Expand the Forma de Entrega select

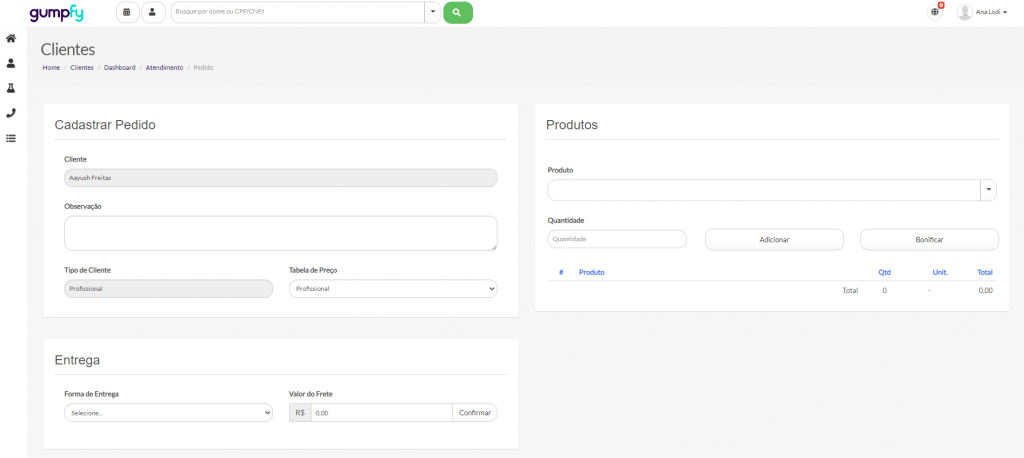[168, 412]
